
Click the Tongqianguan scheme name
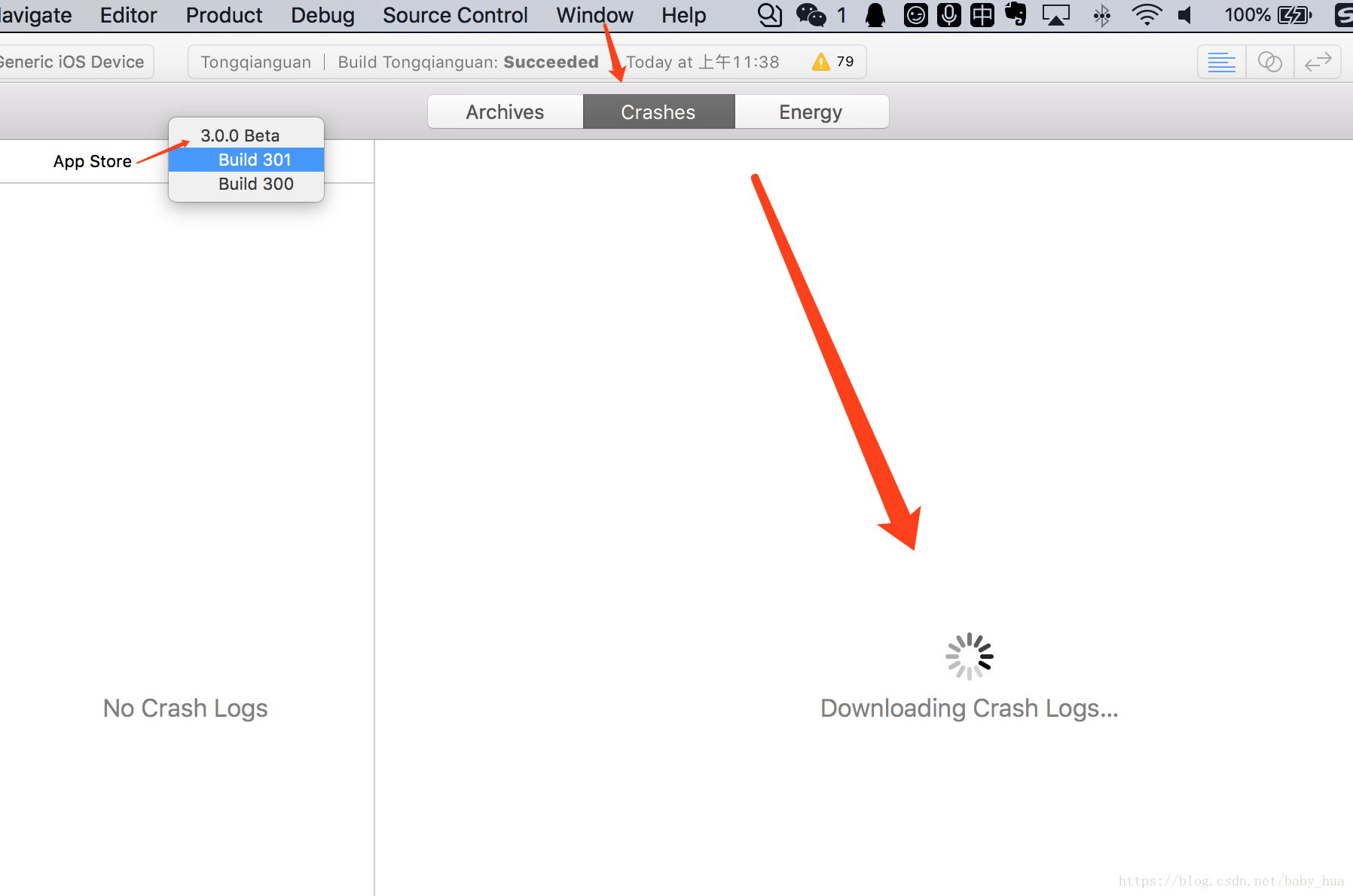point(255,62)
